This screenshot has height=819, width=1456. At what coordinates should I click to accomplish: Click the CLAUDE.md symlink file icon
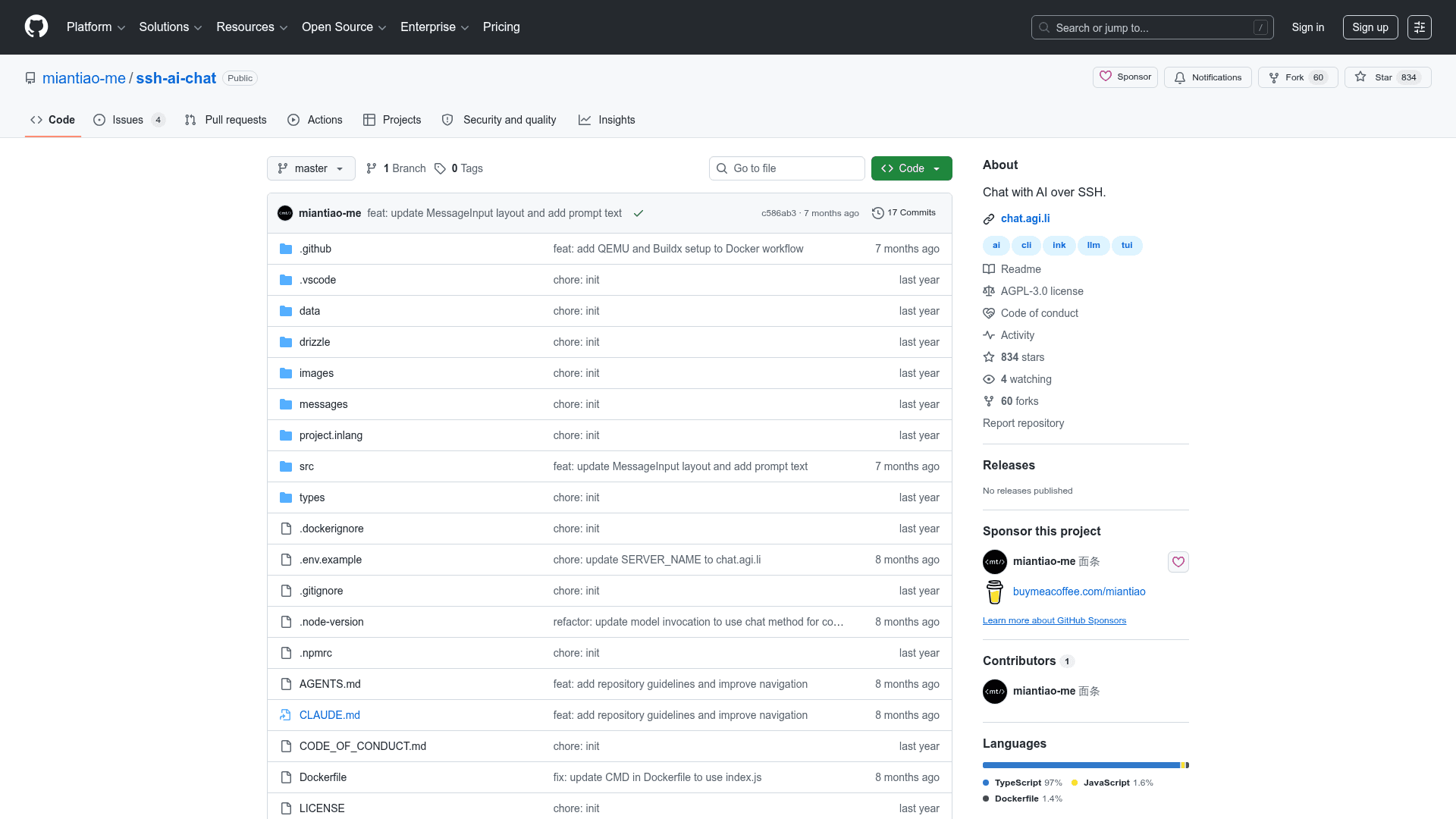286,715
